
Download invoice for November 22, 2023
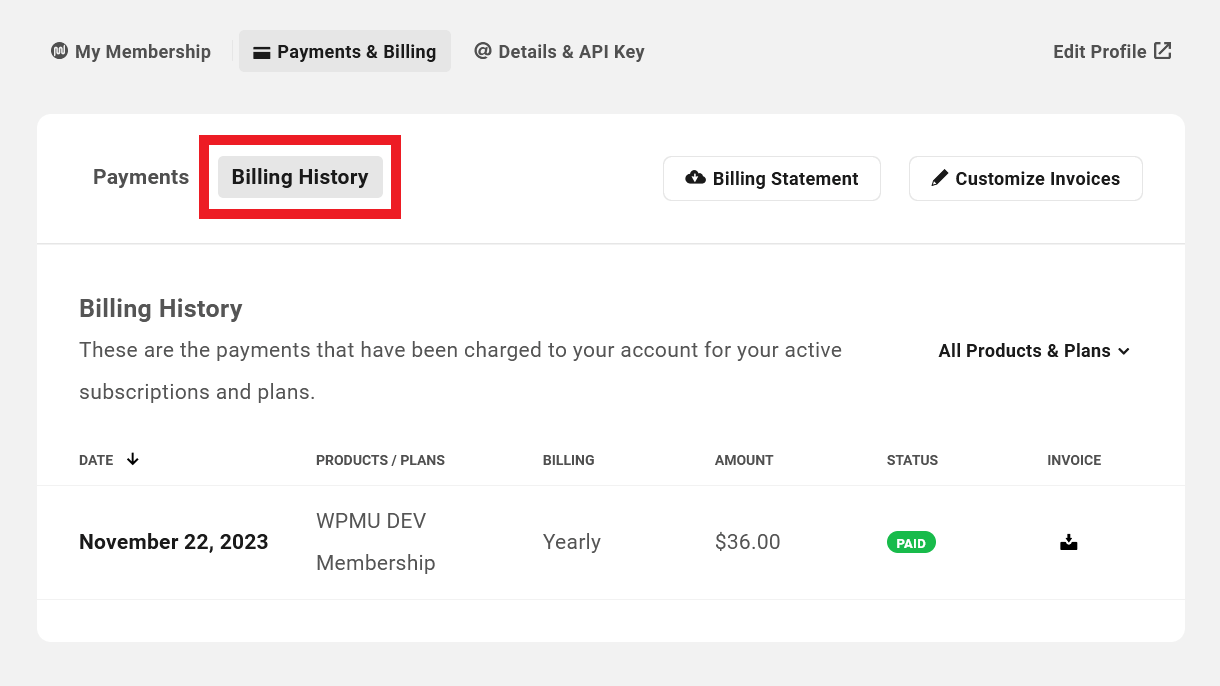tap(1069, 543)
